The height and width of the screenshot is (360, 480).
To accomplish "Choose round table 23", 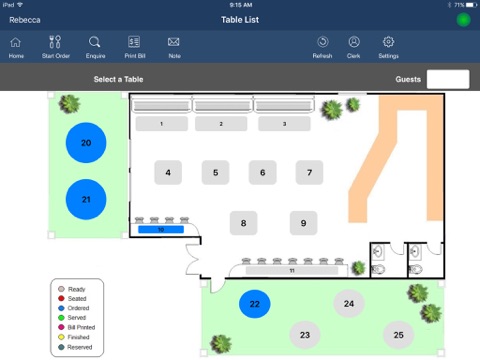I will coord(305,335).
